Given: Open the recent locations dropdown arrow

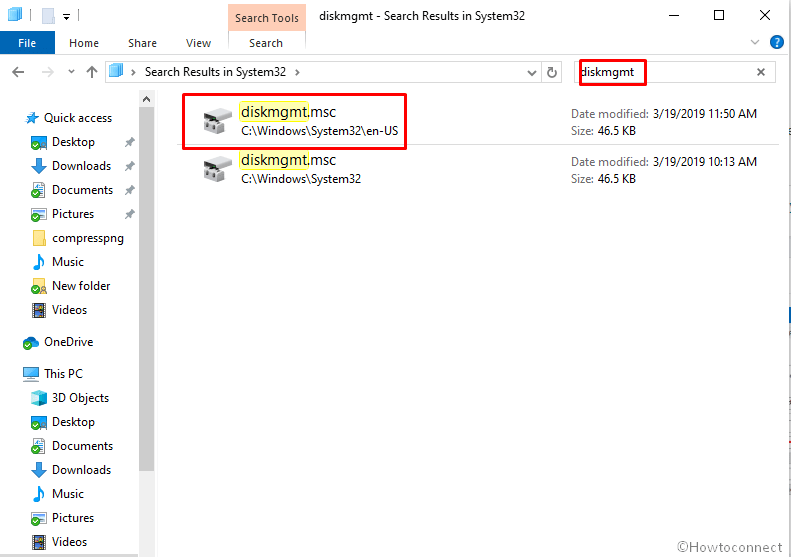Looking at the screenshot, I should point(71,72).
